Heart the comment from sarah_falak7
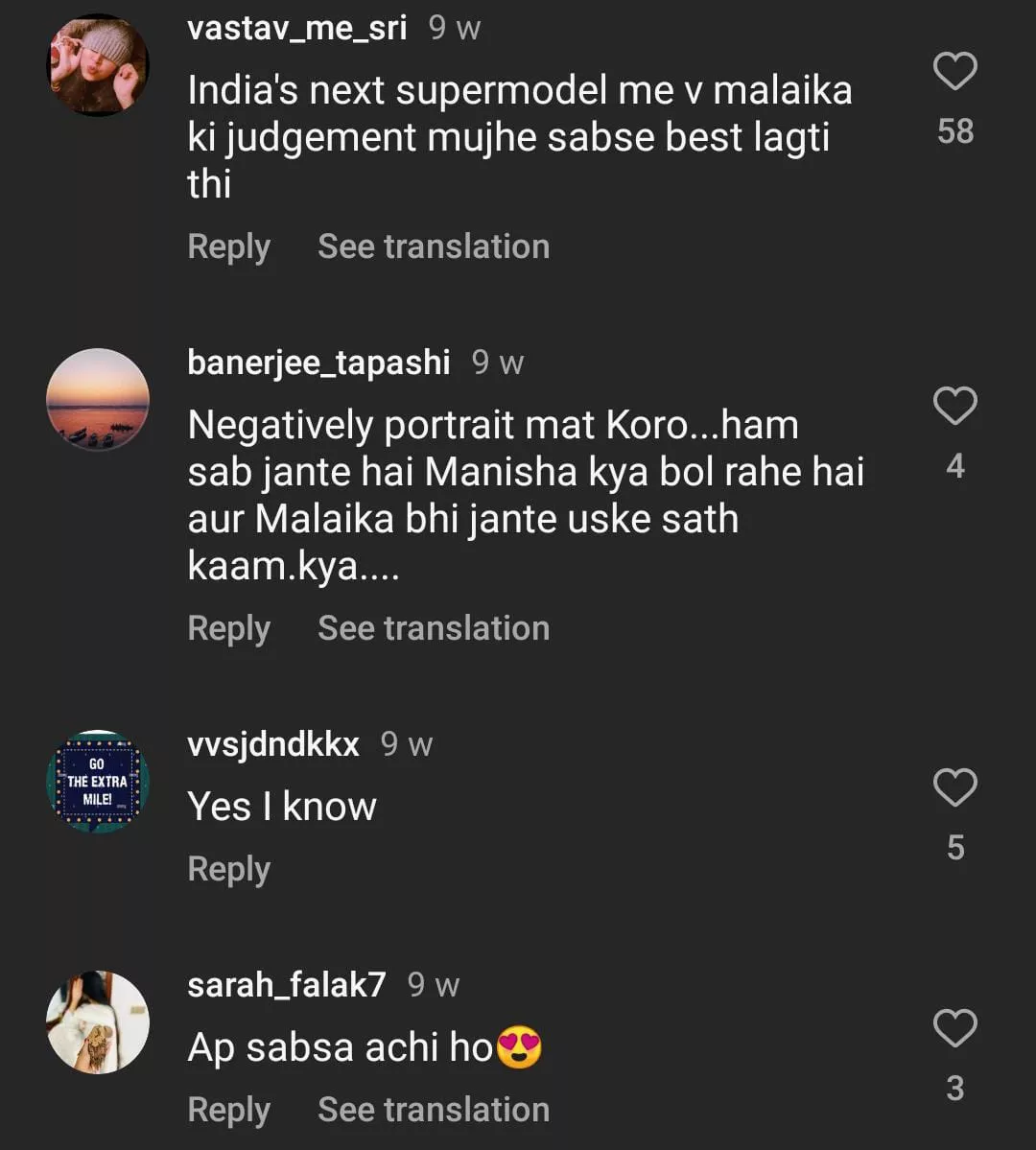 point(954,1029)
